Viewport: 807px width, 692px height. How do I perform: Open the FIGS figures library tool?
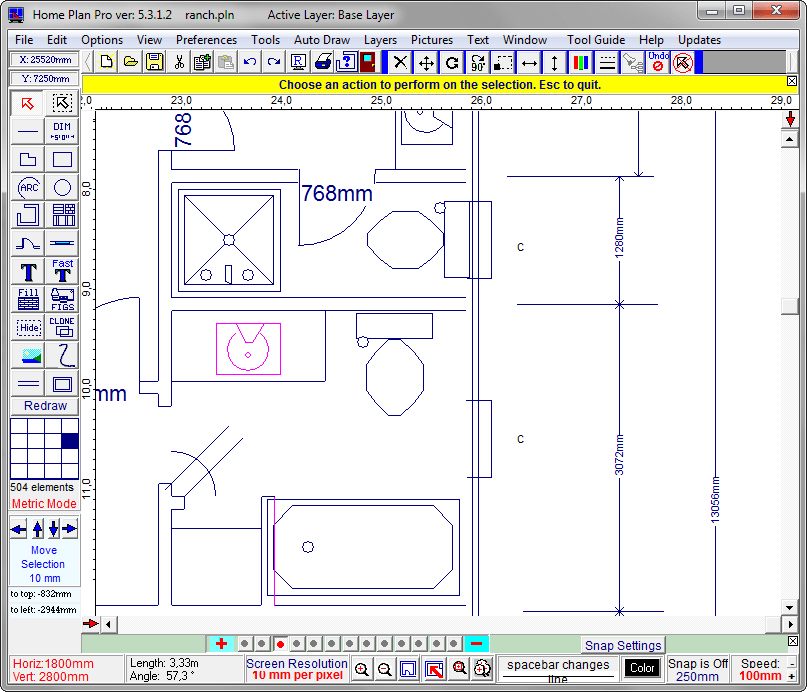[62, 299]
